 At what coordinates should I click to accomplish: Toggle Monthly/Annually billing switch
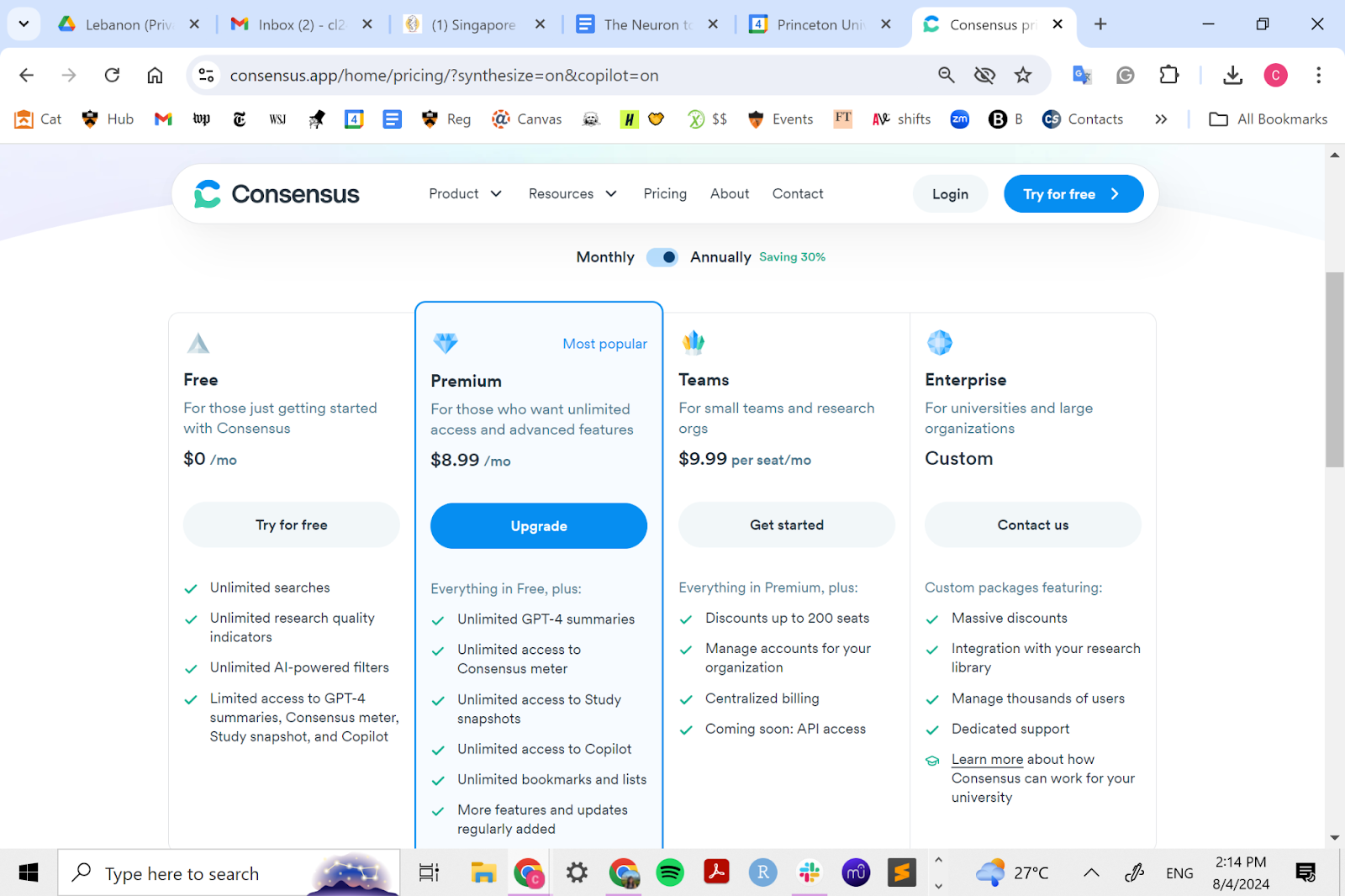pyautogui.click(x=662, y=257)
